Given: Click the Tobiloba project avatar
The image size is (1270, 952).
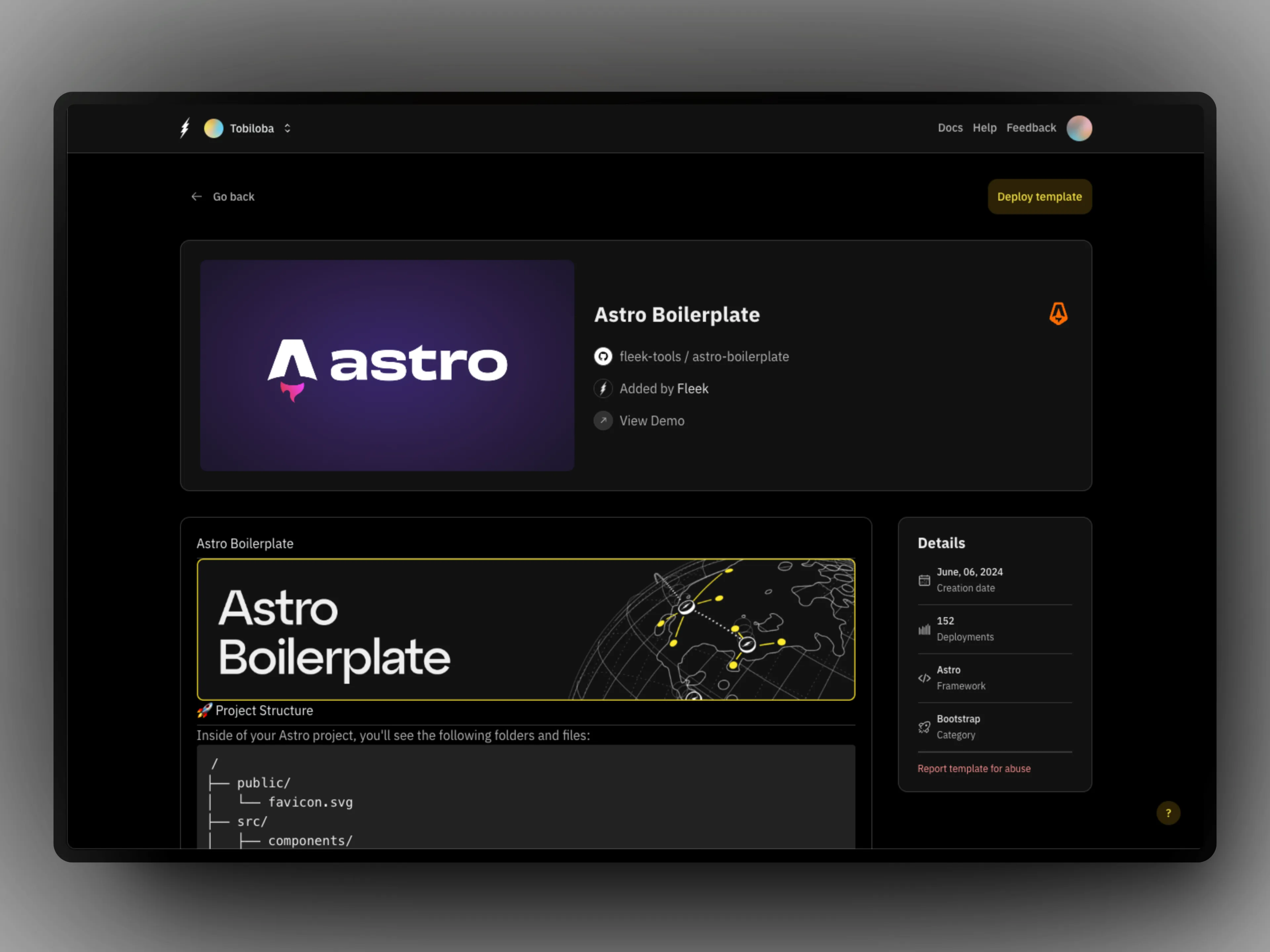Looking at the screenshot, I should 214,128.
